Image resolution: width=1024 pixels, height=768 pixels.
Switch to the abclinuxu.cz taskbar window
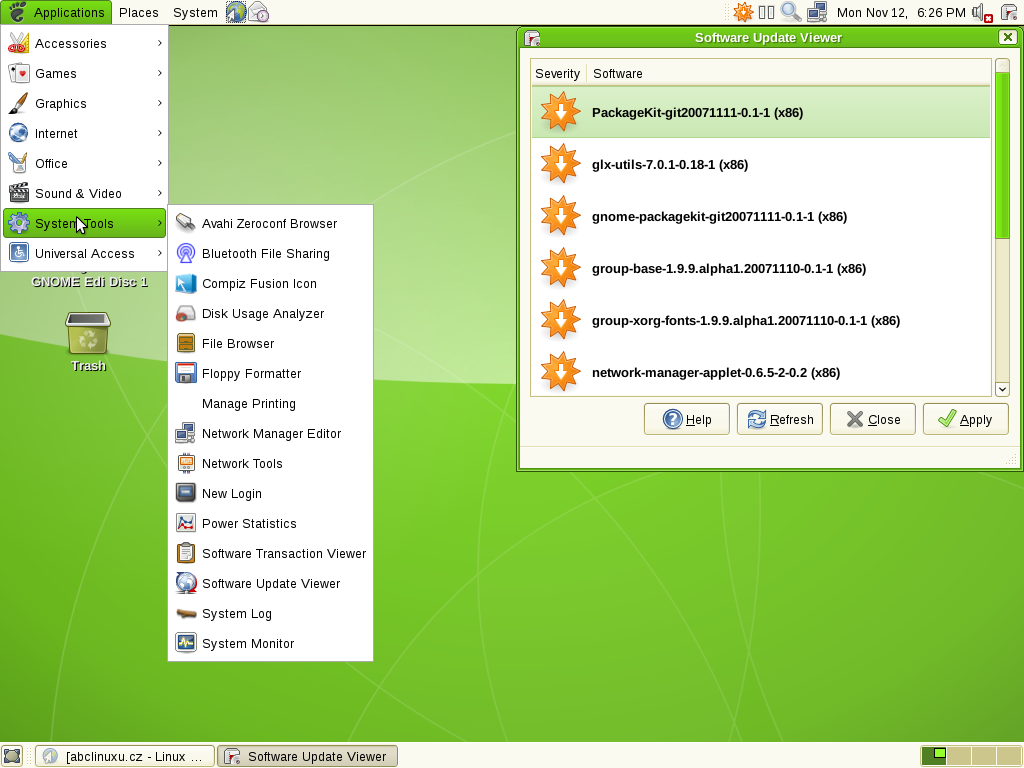point(125,756)
